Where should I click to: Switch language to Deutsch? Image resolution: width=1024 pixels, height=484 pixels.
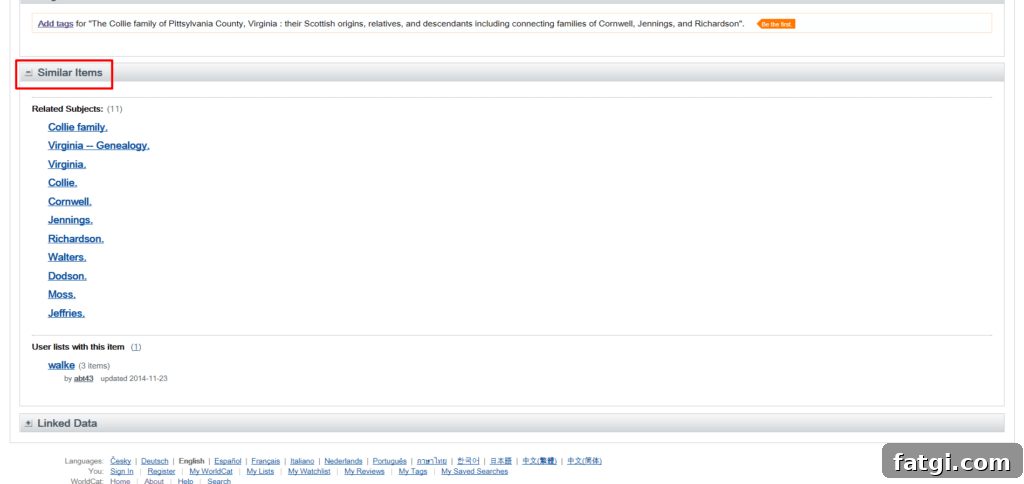[155, 461]
